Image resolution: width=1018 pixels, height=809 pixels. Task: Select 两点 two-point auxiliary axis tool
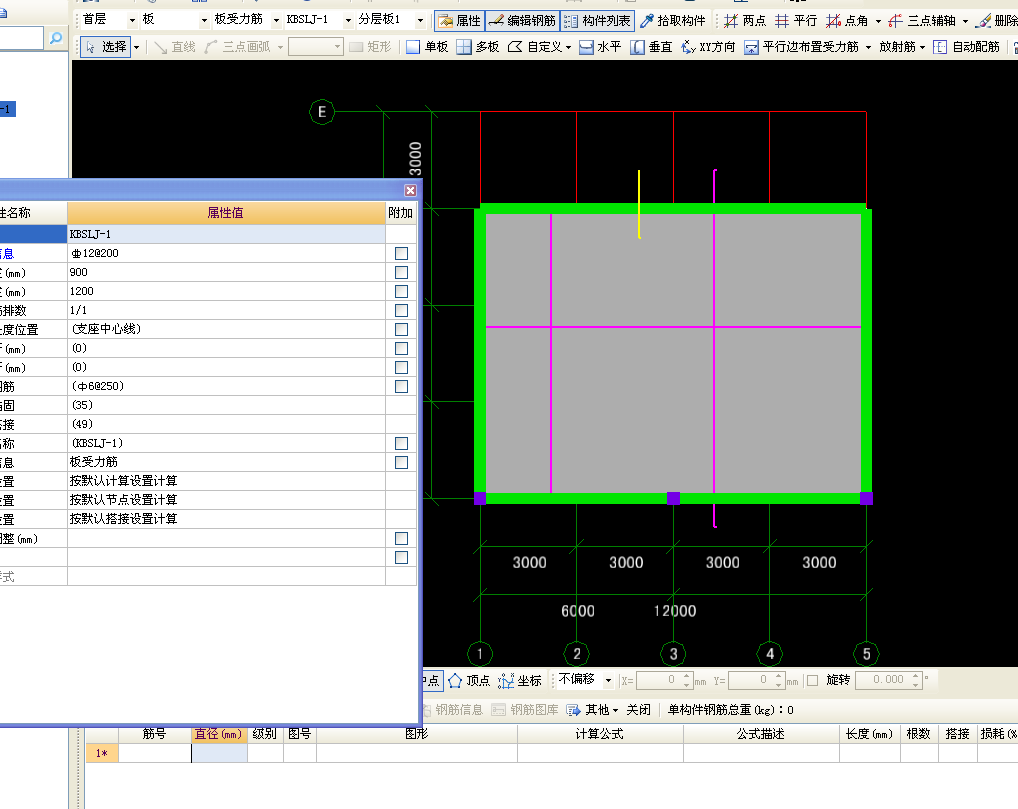745,21
